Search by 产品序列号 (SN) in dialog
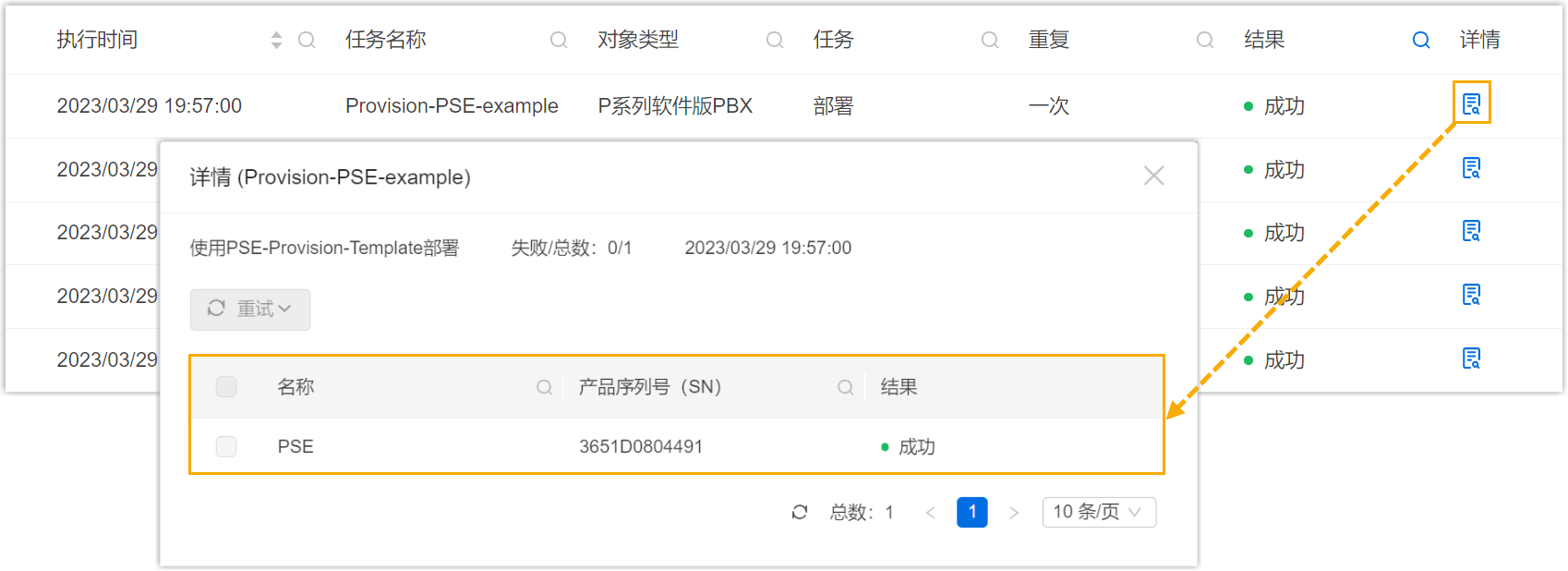This screenshot has height=571, width=1568. click(x=845, y=387)
